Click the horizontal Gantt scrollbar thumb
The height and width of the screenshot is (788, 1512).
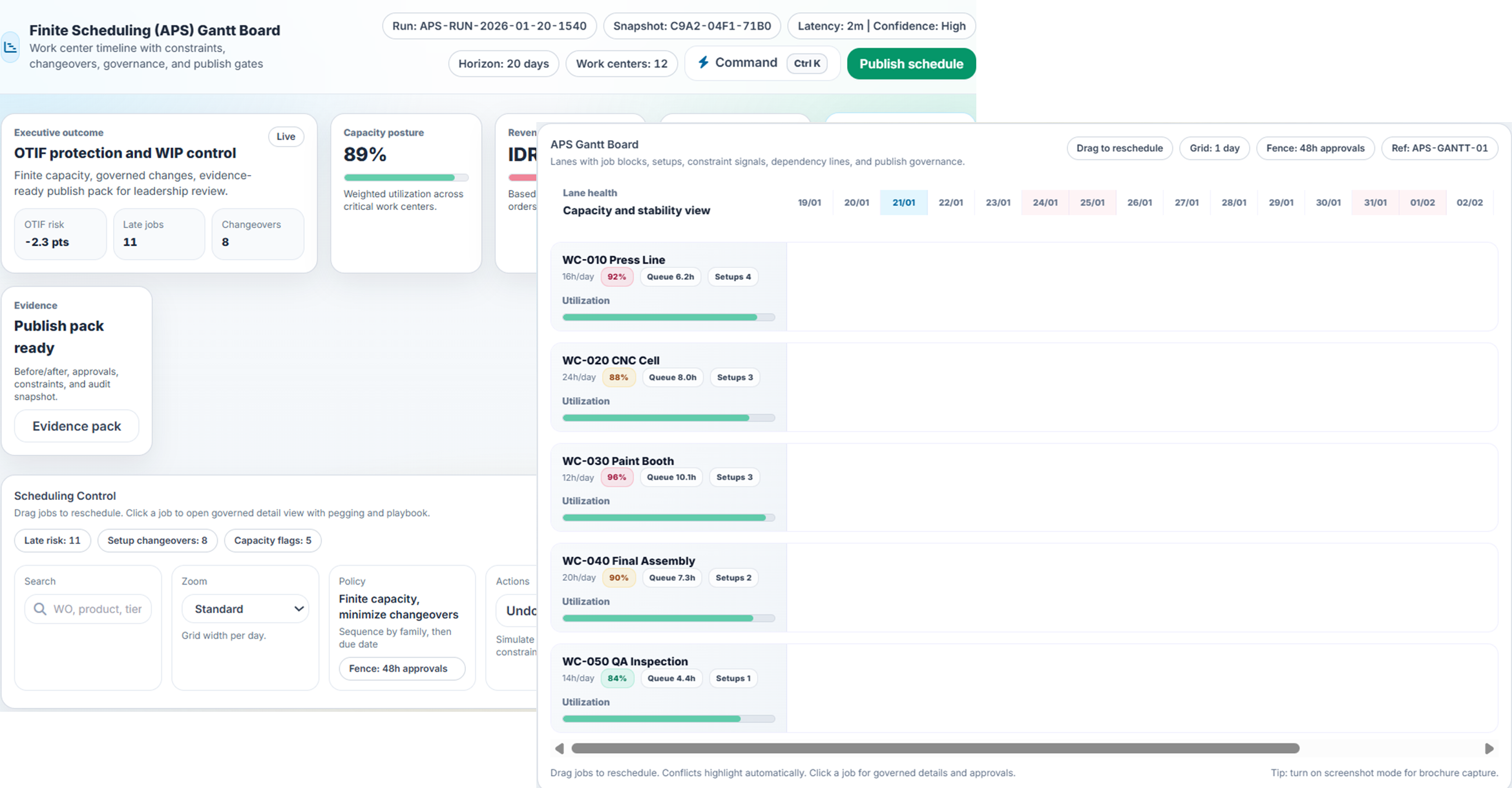coord(934,749)
